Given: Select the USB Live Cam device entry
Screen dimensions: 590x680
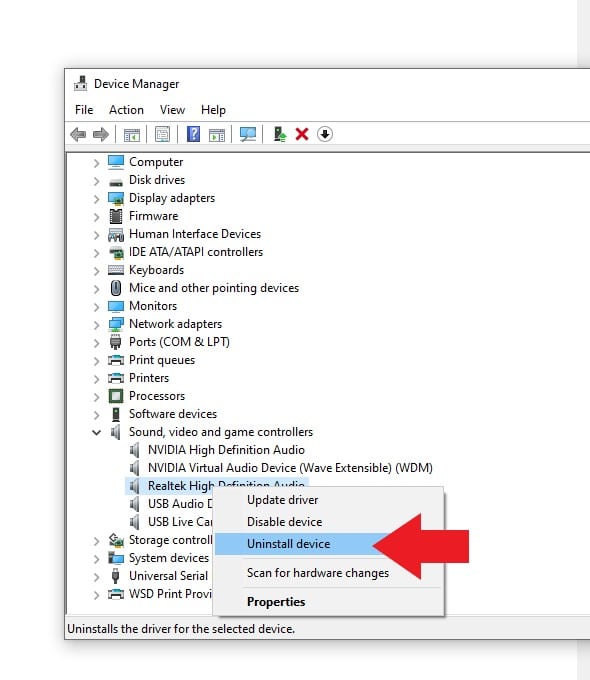Looking at the screenshot, I should click(x=180, y=522).
